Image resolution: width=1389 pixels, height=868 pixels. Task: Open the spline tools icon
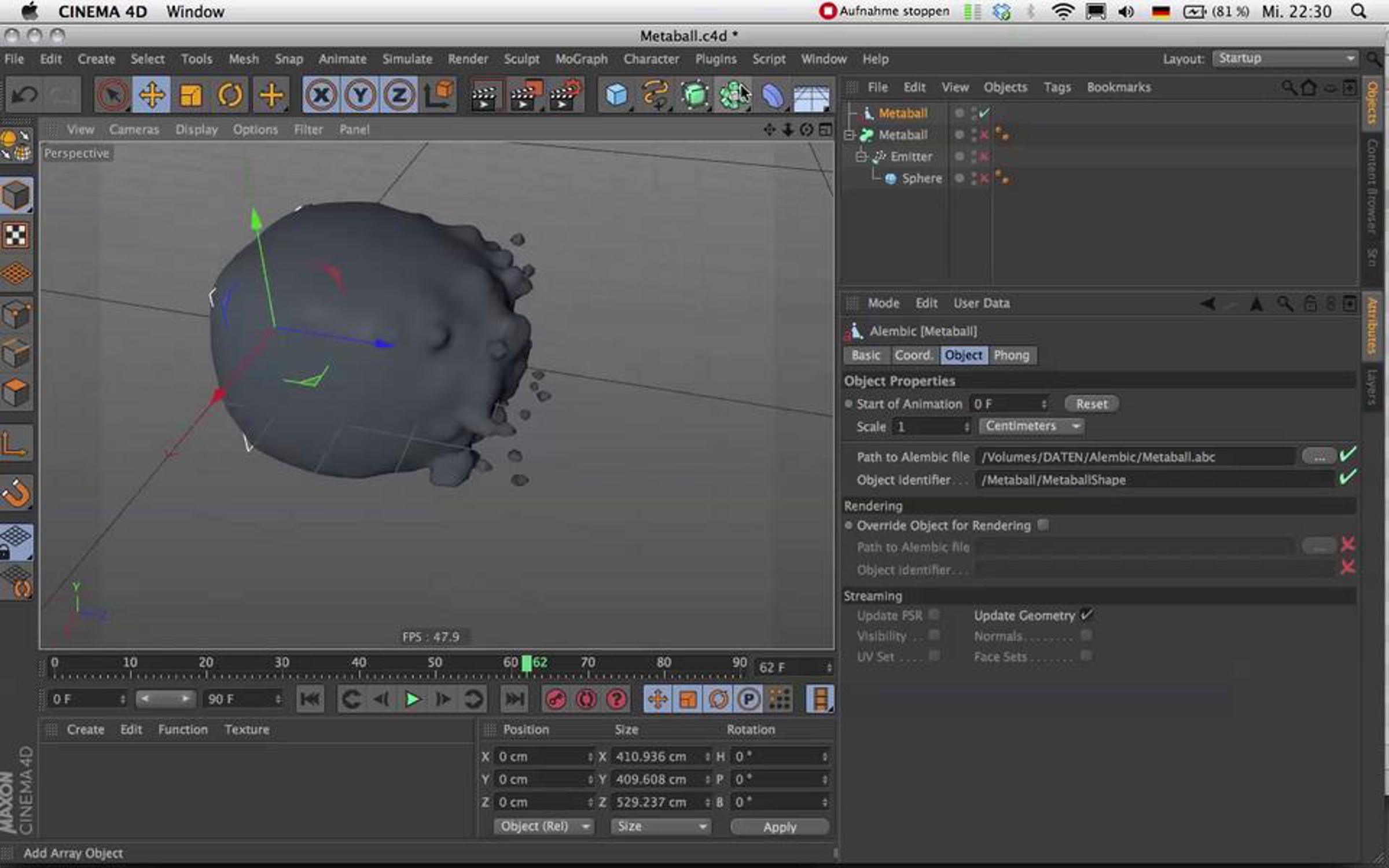click(656, 95)
